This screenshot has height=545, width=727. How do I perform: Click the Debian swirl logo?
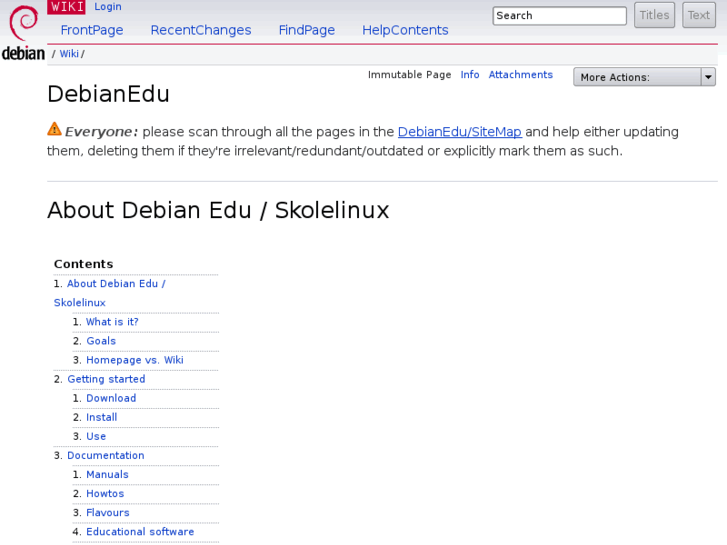(x=24, y=23)
